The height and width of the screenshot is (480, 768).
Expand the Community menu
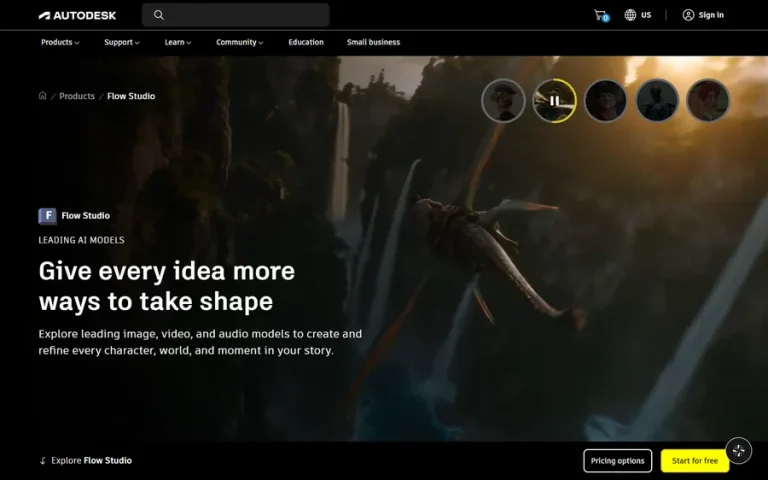[240, 42]
